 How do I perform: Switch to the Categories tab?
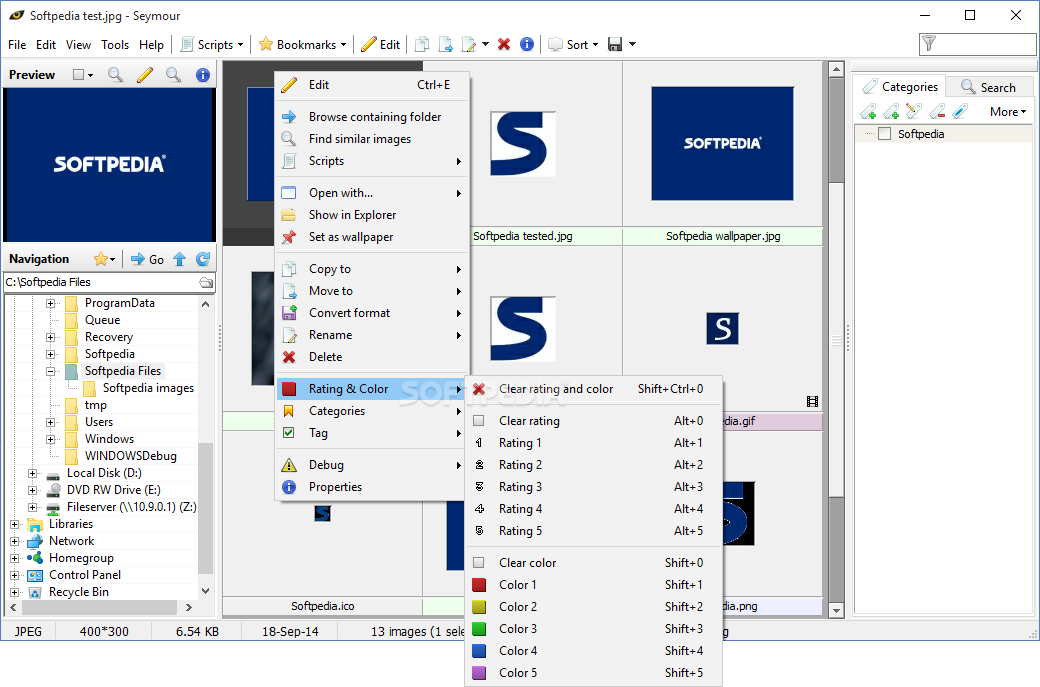pos(899,86)
